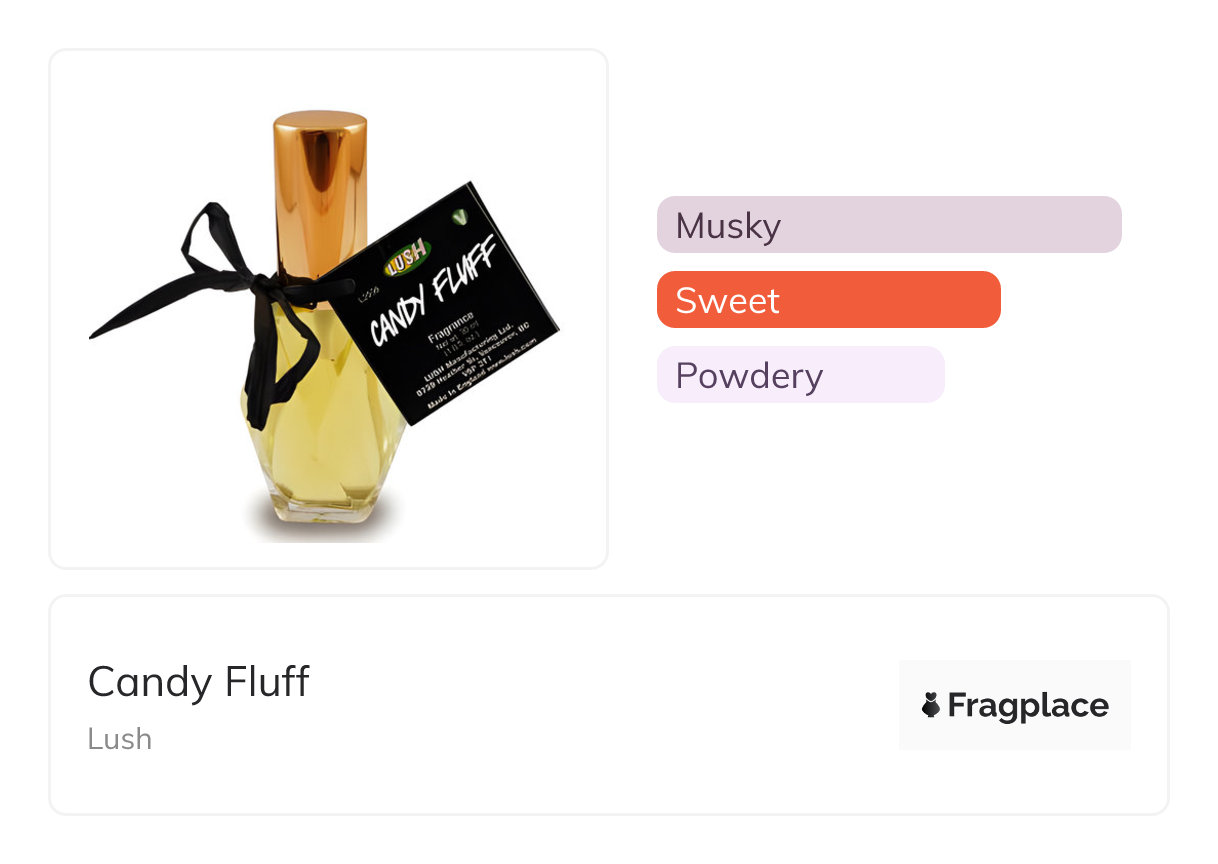Click the Musky label text
1218x864 pixels.
click(x=728, y=226)
